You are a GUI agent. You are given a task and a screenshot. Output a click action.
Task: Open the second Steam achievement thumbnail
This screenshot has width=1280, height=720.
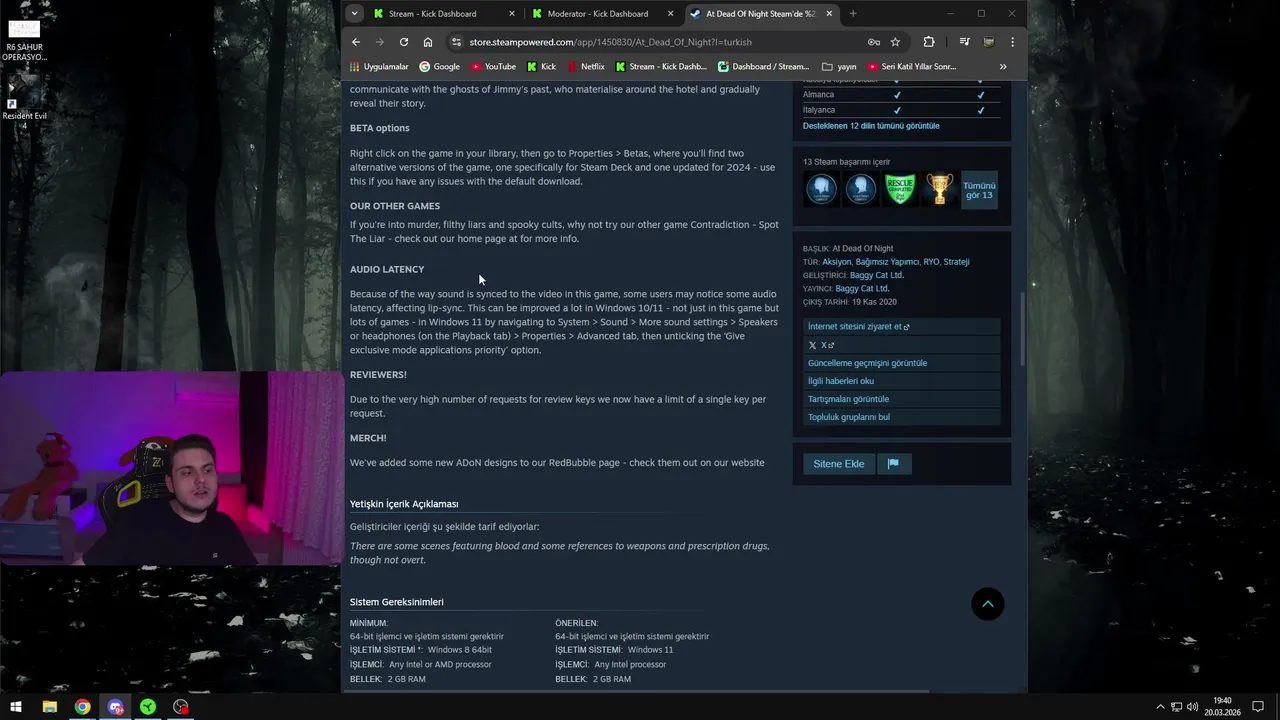coord(861,189)
